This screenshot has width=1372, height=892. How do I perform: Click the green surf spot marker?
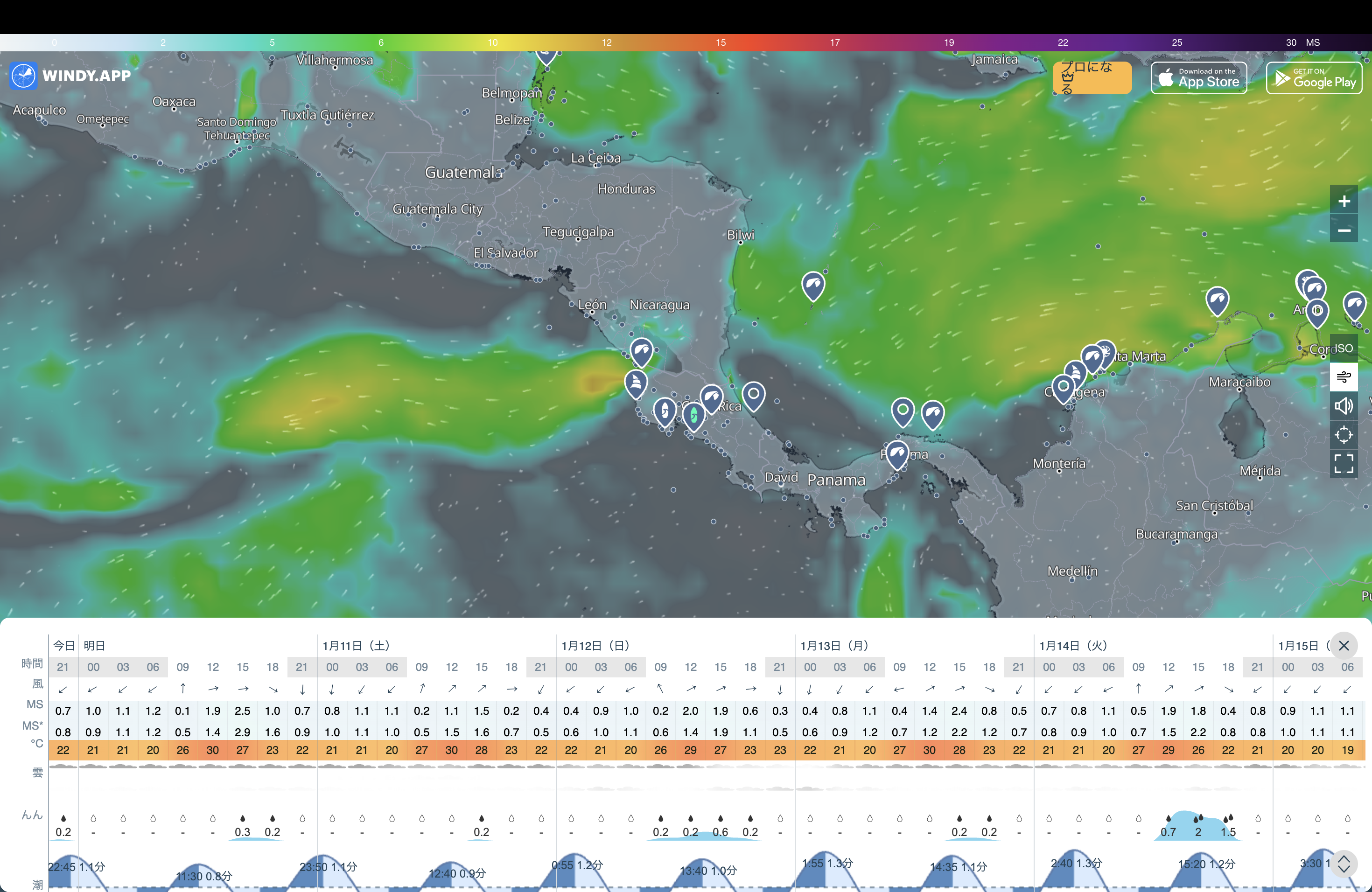pyautogui.click(x=693, y=414)
